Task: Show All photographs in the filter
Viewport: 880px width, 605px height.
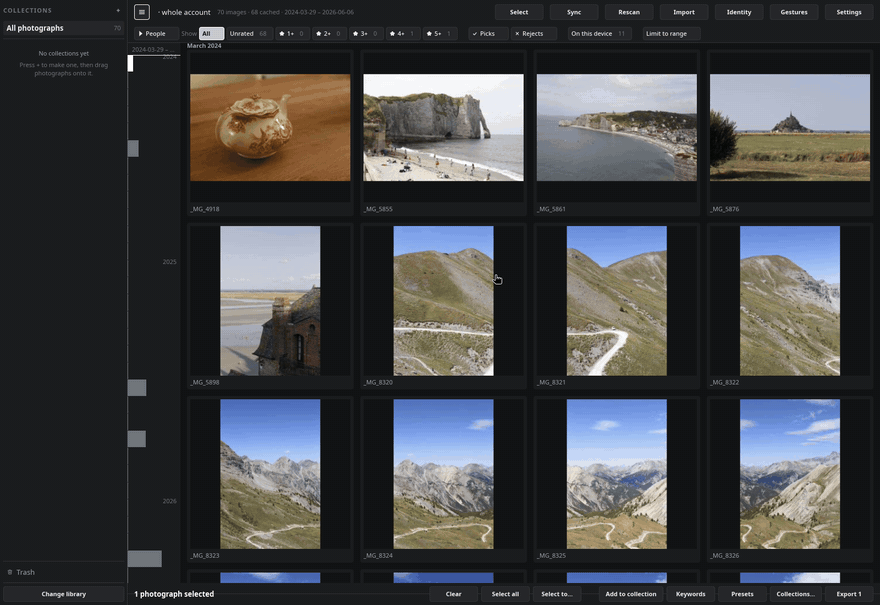Action: (211, 34)
